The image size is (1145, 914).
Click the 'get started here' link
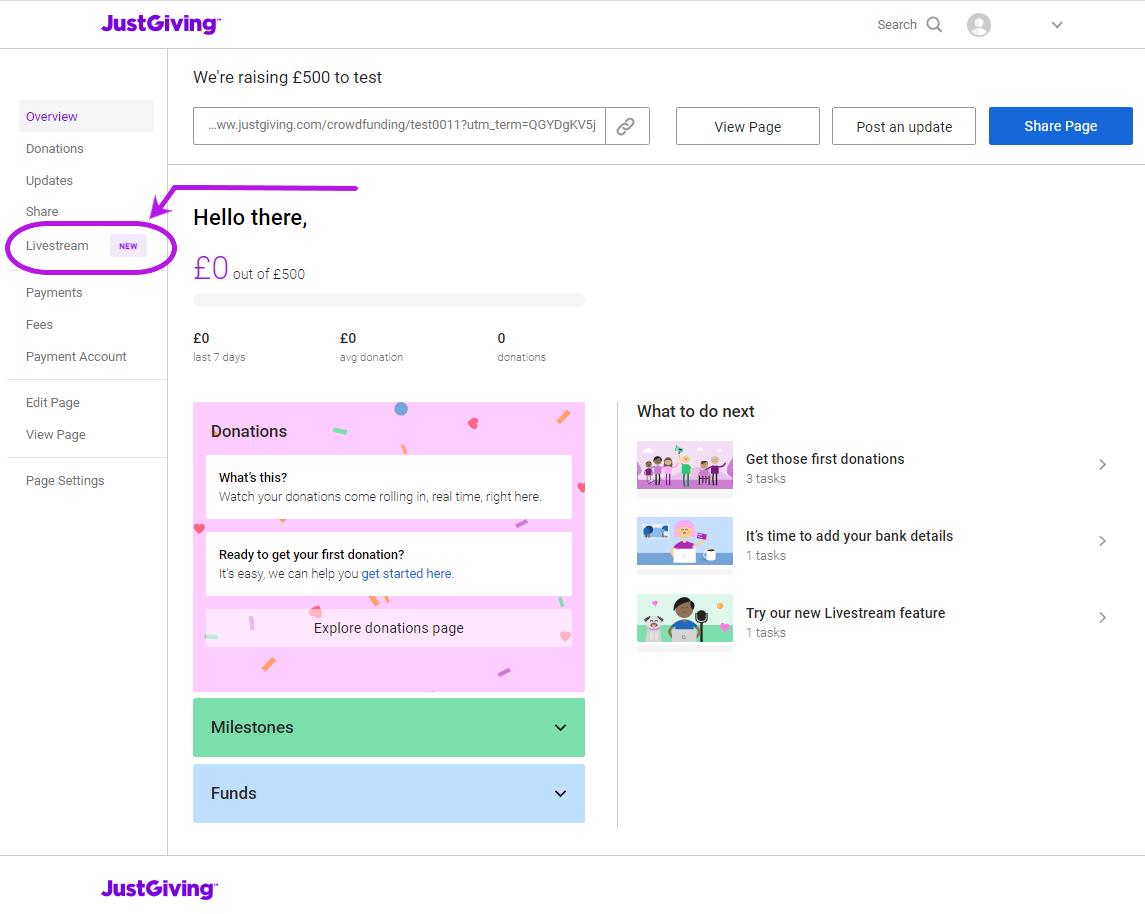[406, 574]
